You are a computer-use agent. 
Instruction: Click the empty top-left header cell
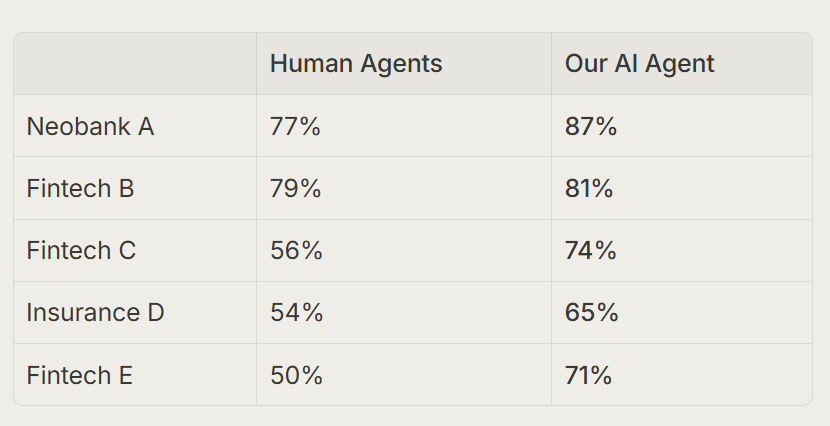[135, 64]
